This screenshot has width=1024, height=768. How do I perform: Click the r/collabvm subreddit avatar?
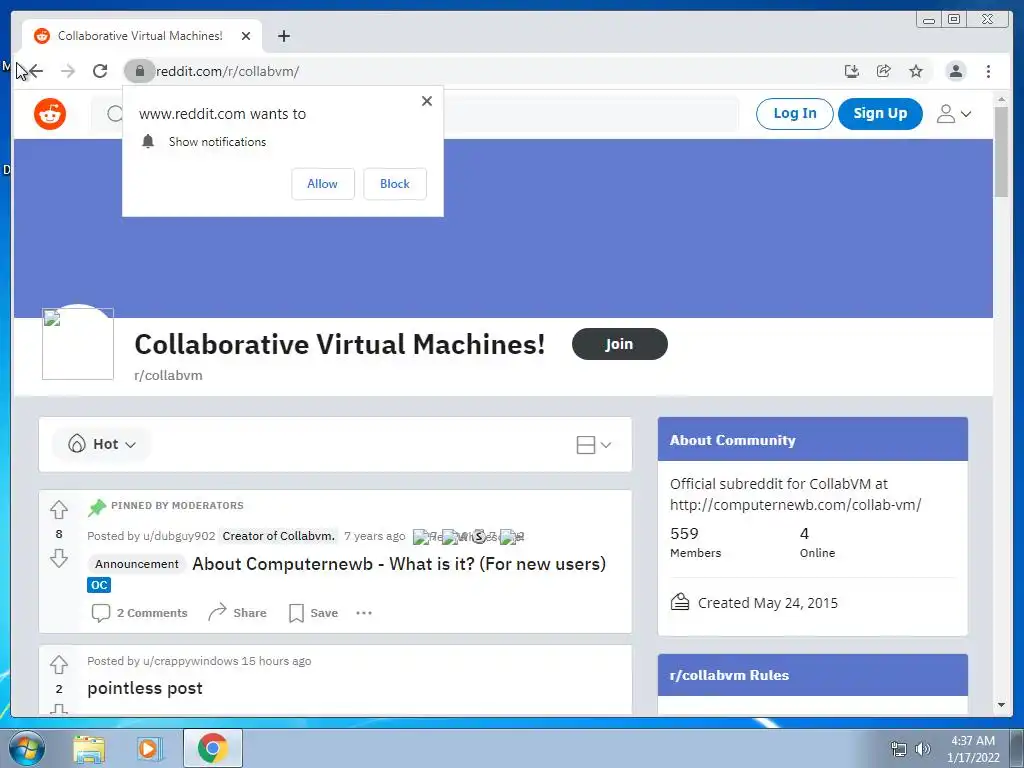pyautogui.click(x=78, y=344)
